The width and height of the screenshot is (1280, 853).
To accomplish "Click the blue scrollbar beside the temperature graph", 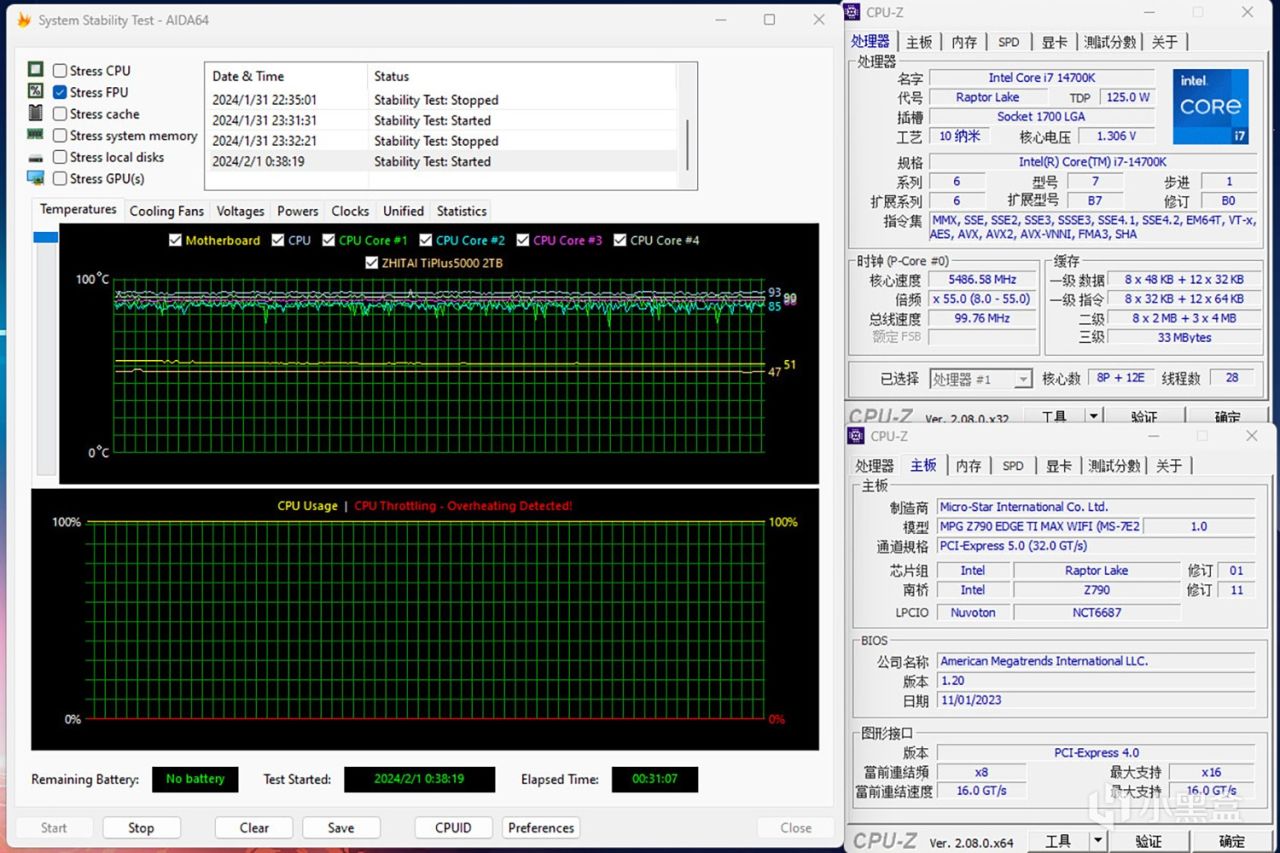I will click(x=42, y=238).
